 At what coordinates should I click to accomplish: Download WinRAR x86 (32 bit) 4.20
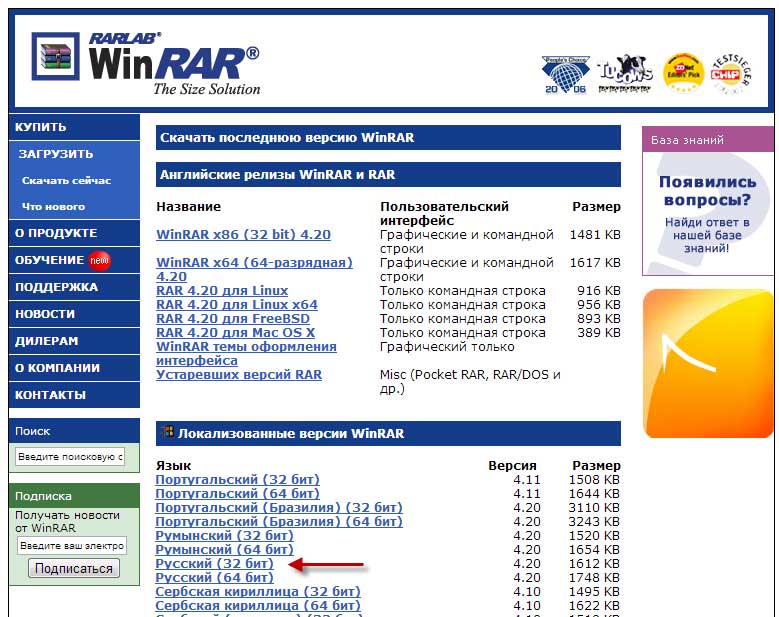pos(243,234)
